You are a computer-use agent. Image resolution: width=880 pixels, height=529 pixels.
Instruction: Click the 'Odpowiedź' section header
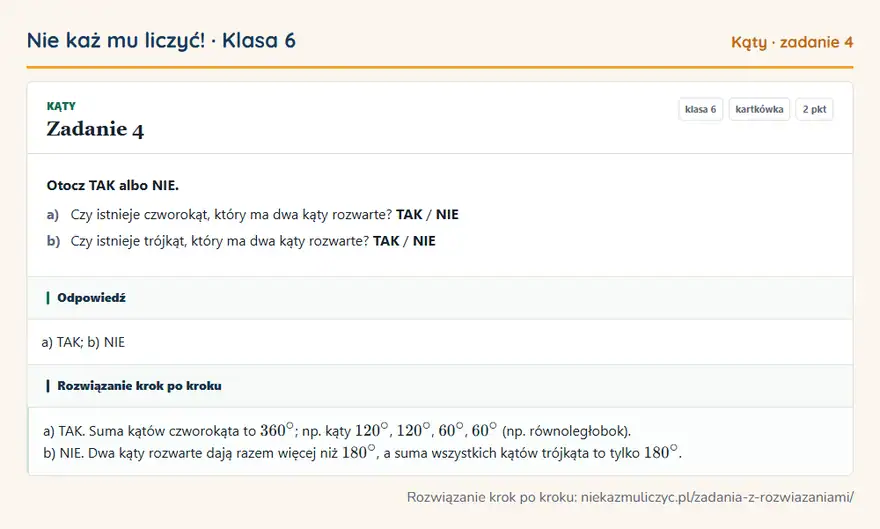440,298
